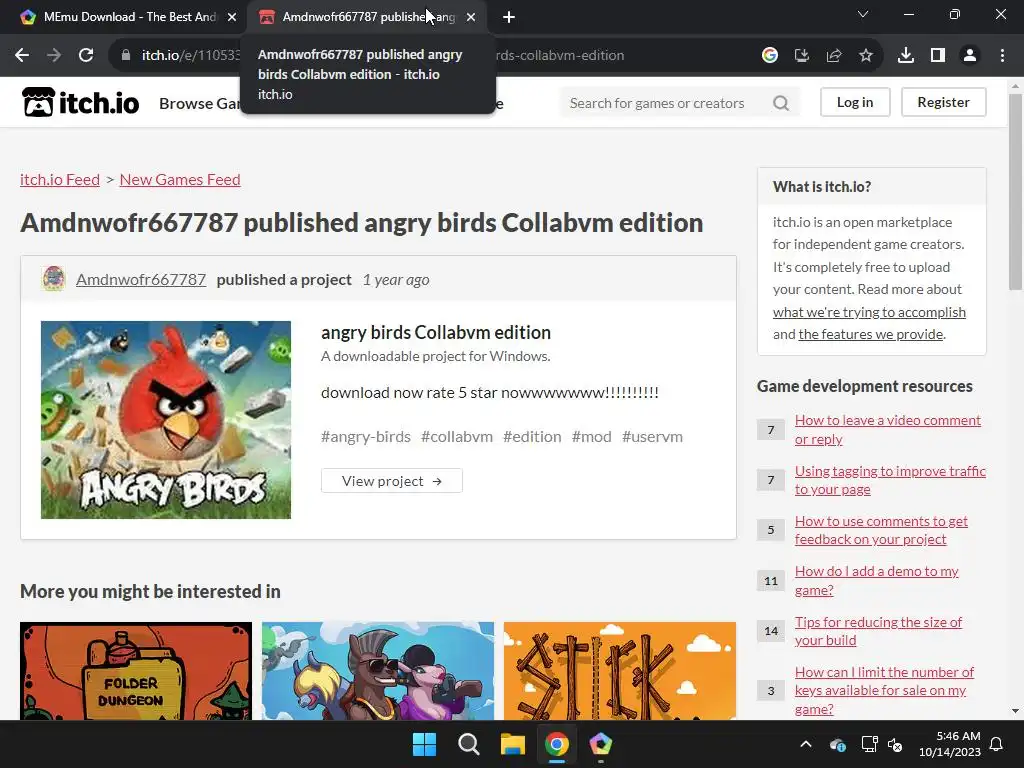This screenshot has height=768, width=1024.
Task: Open the Browse Games menu item
Action: point(200,103)
